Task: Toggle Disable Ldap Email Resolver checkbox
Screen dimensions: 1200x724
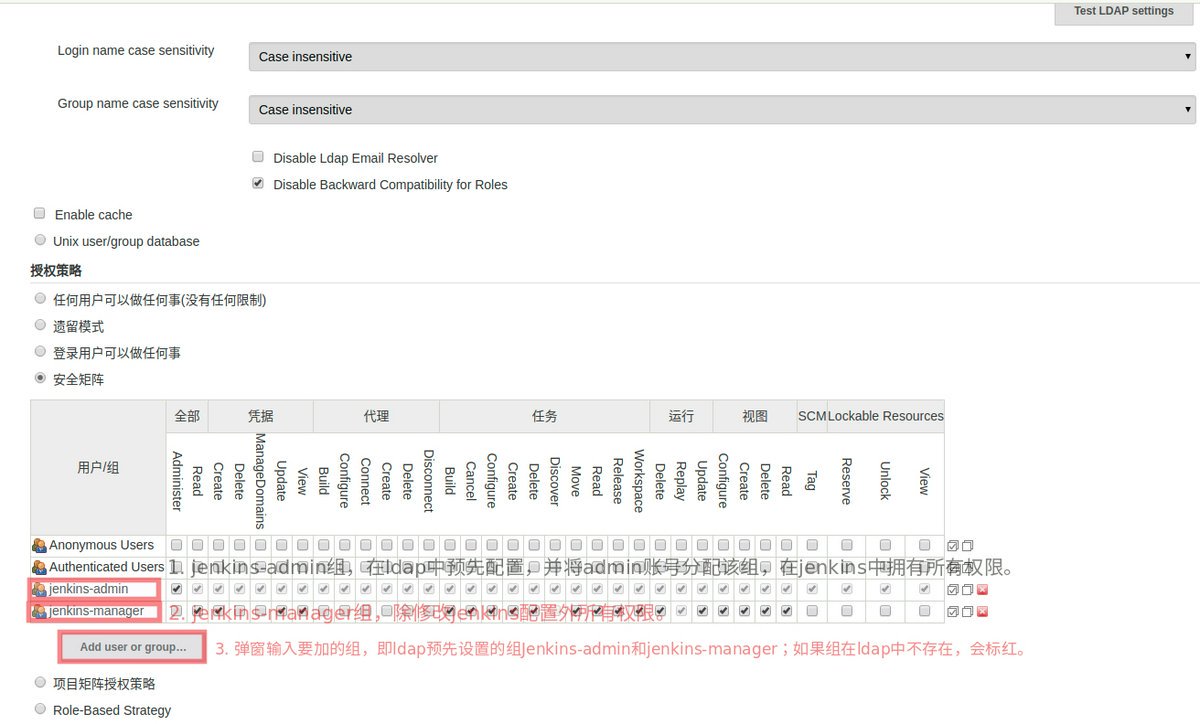Action: click(258, 157)
